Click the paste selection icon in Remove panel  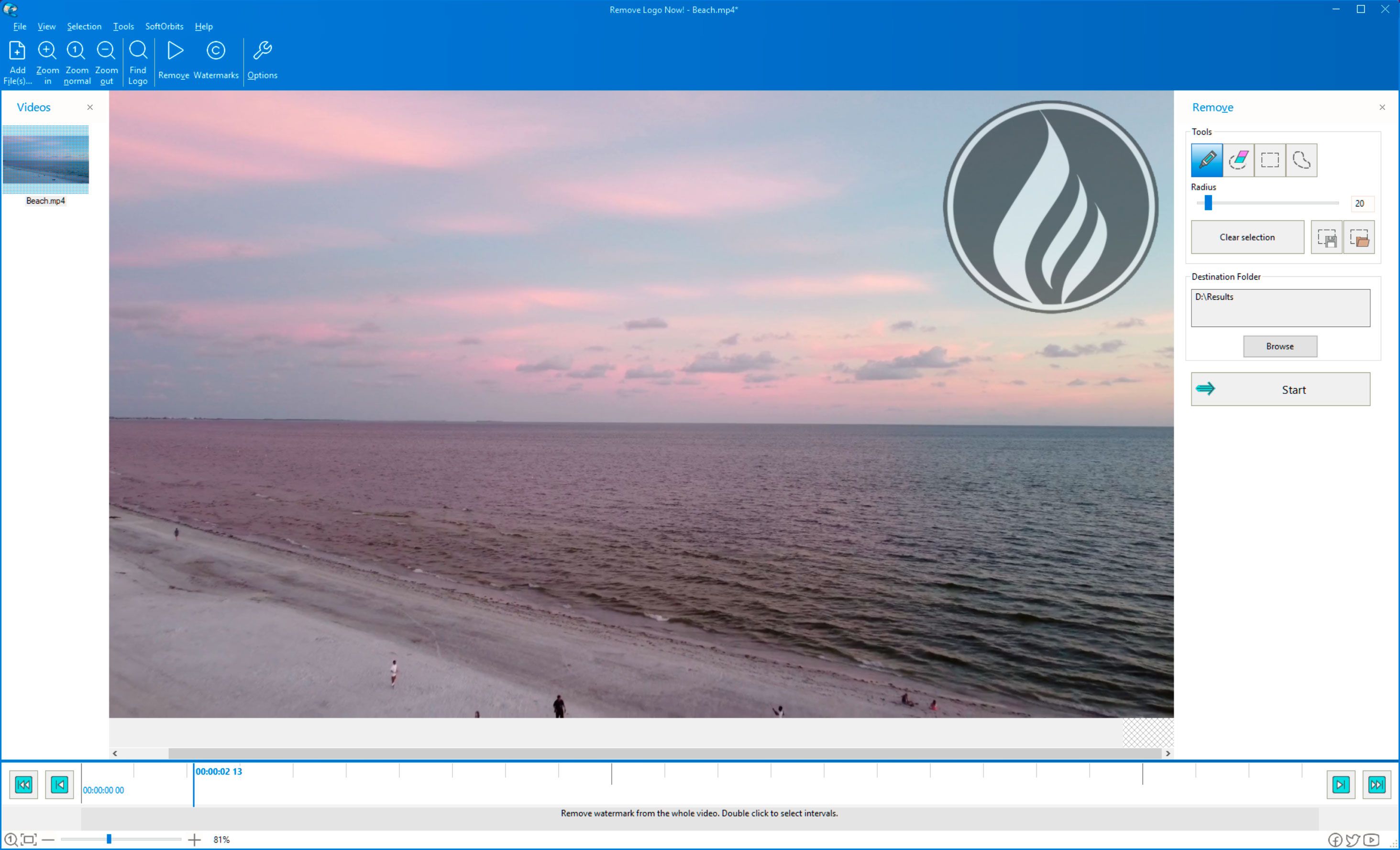[1359, 237]
